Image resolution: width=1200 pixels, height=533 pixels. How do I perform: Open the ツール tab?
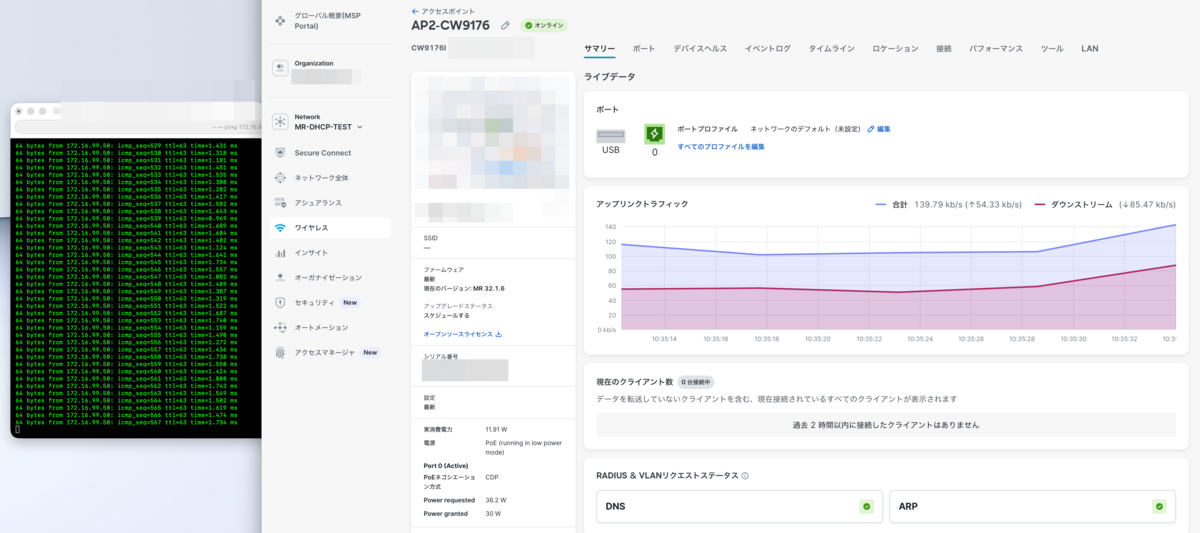1052,48
